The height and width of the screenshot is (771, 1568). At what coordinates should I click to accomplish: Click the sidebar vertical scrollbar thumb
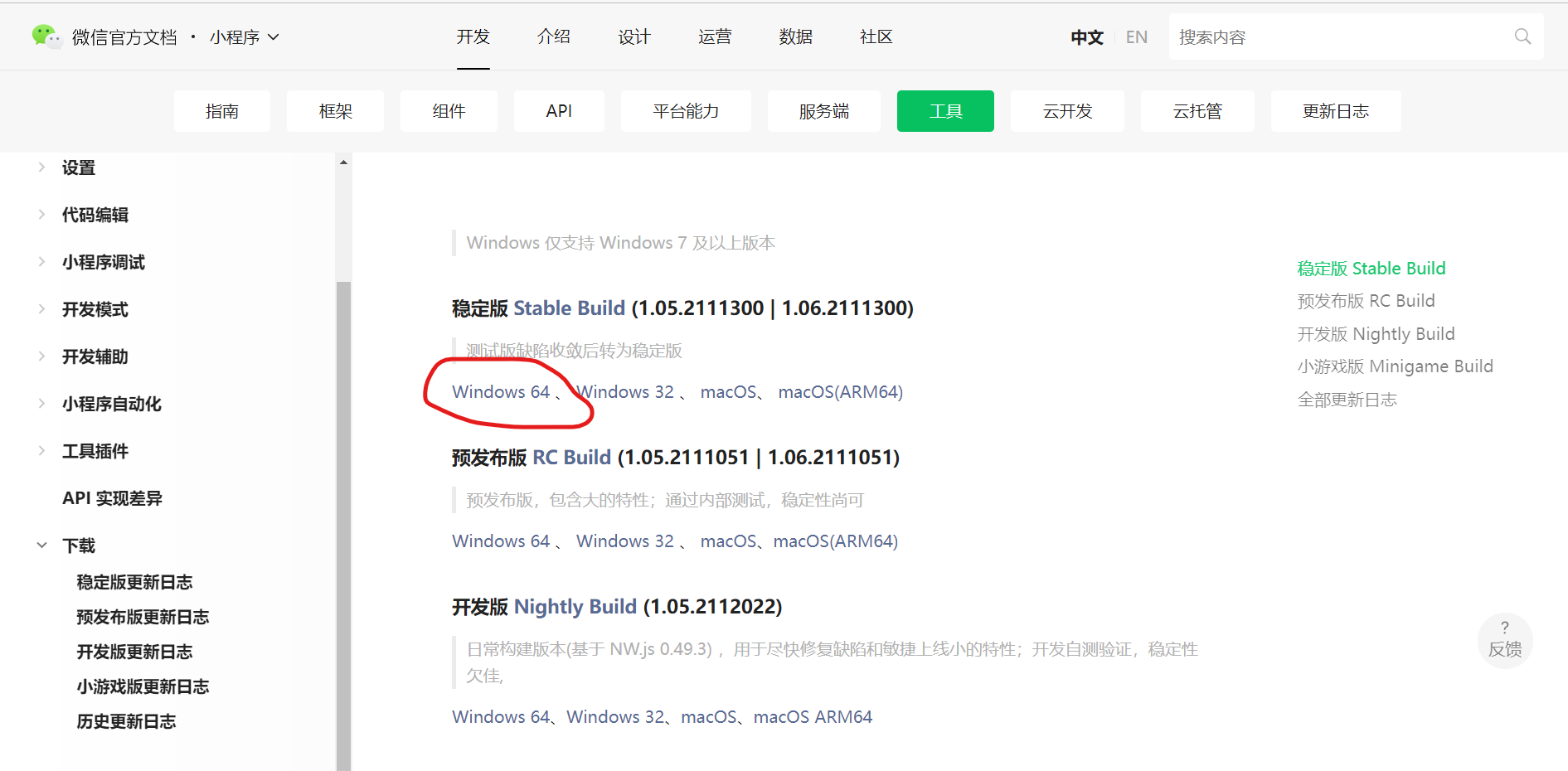tap(343, 526)
